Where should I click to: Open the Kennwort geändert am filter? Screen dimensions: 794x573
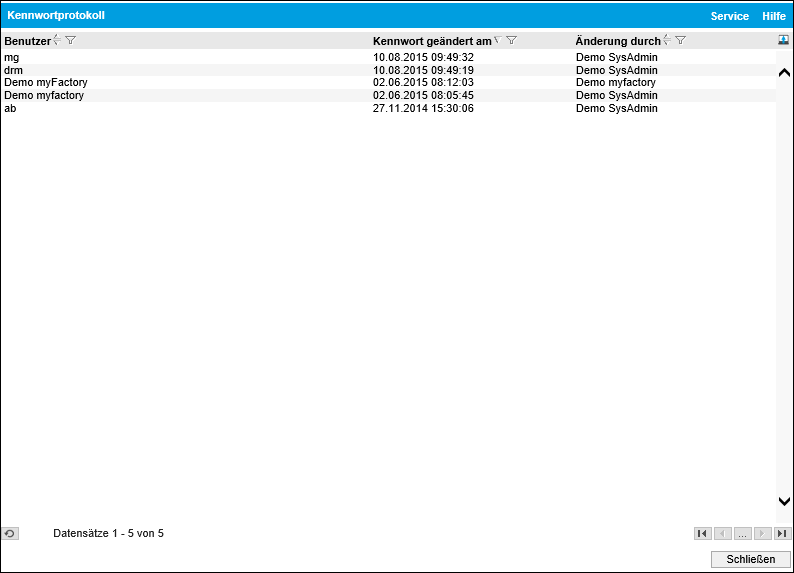pyautogui.click(x=511, y=40)
